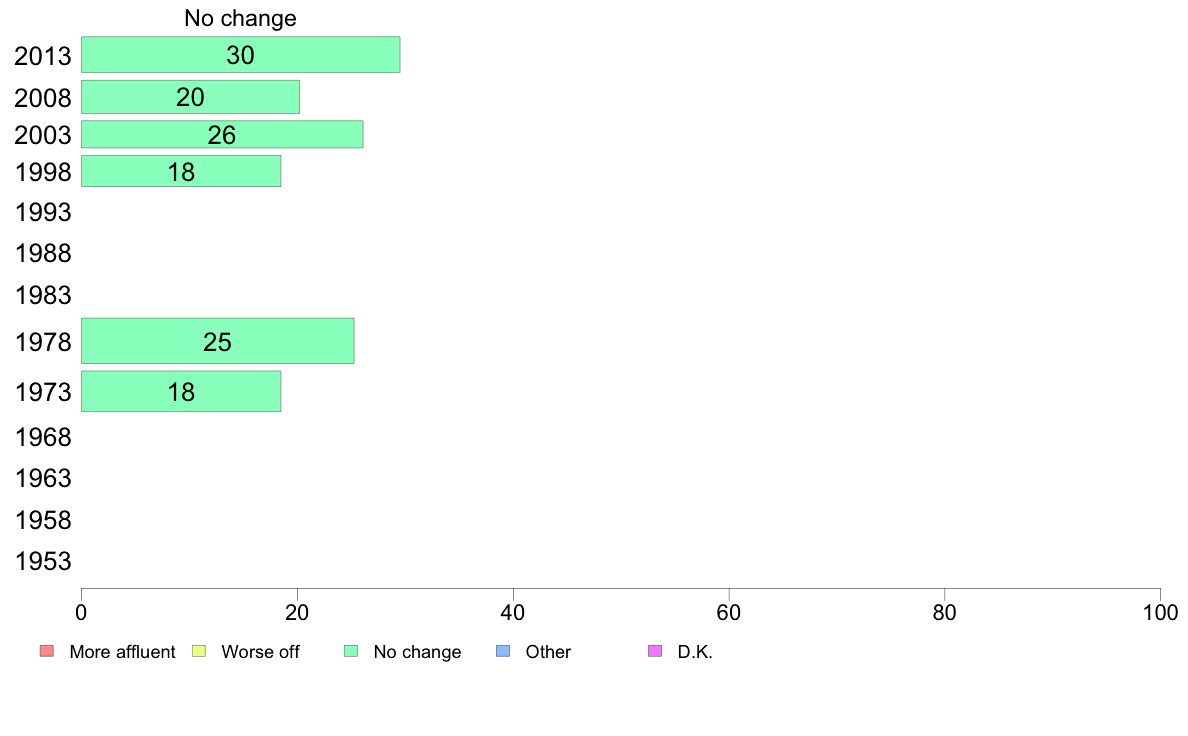Viewport: 1188px width, 736px height.
Task: Click the 1993 year label
Action: [43, 212]
